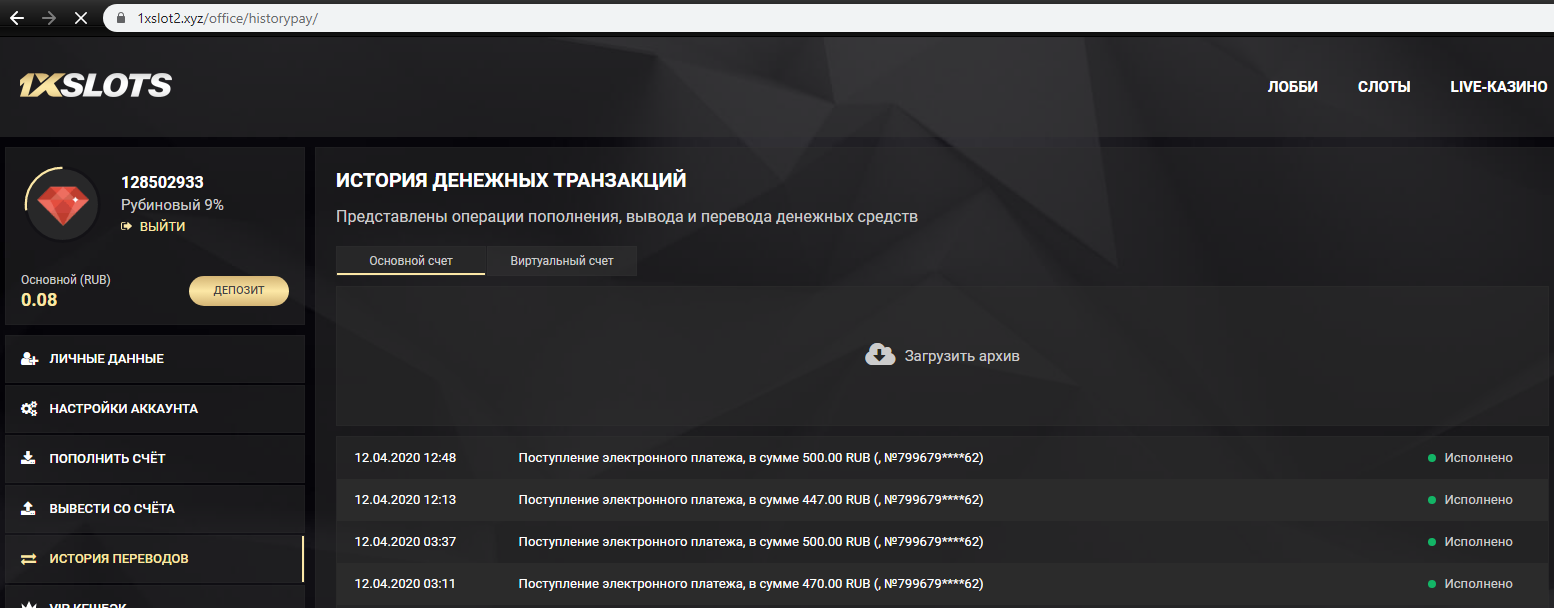Click the 0.08 balance amount
1554x608 pixels.
click(39, 299)
